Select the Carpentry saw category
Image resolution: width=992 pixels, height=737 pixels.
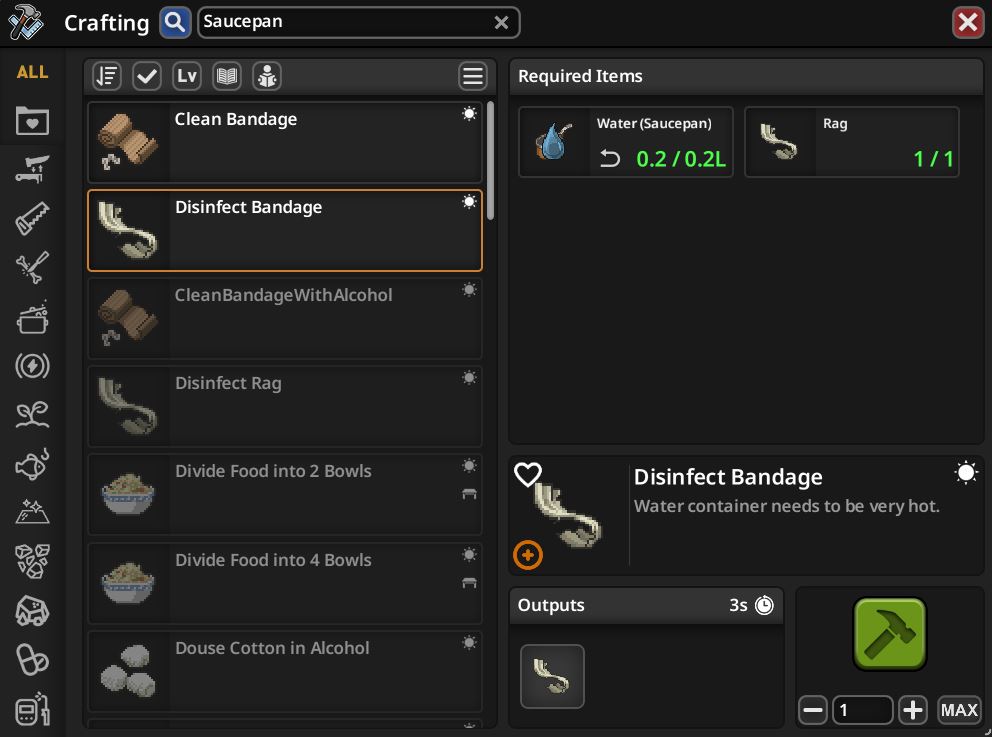pyautogui.click(x=32, y=218)
